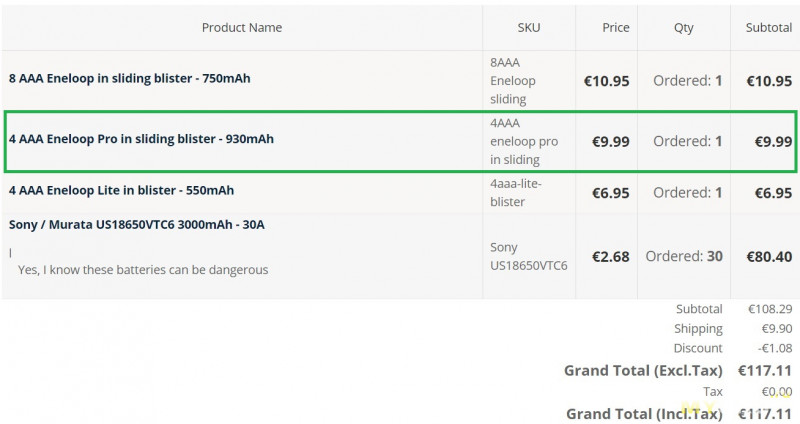Click the 'batteries can be dangerous' note
This screenshot has width=800, height=424.
point(143,270)
